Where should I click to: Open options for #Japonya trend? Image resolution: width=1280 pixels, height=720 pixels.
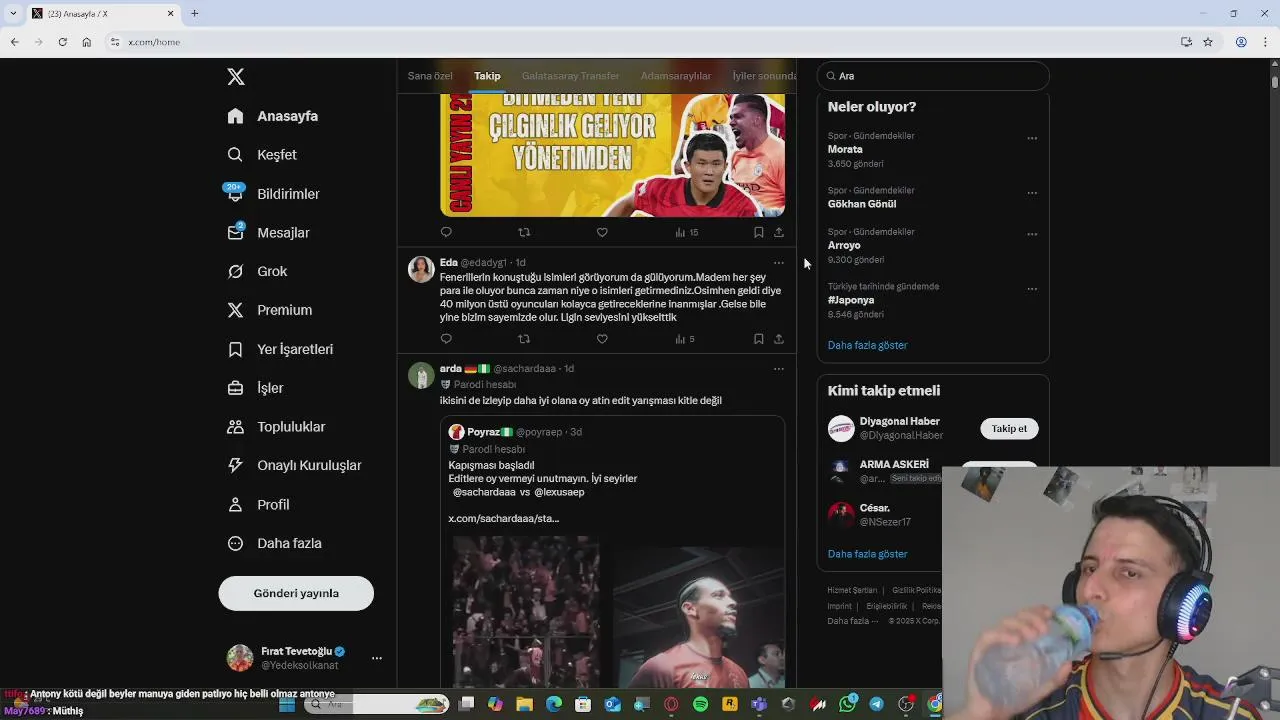point(1032,289)
